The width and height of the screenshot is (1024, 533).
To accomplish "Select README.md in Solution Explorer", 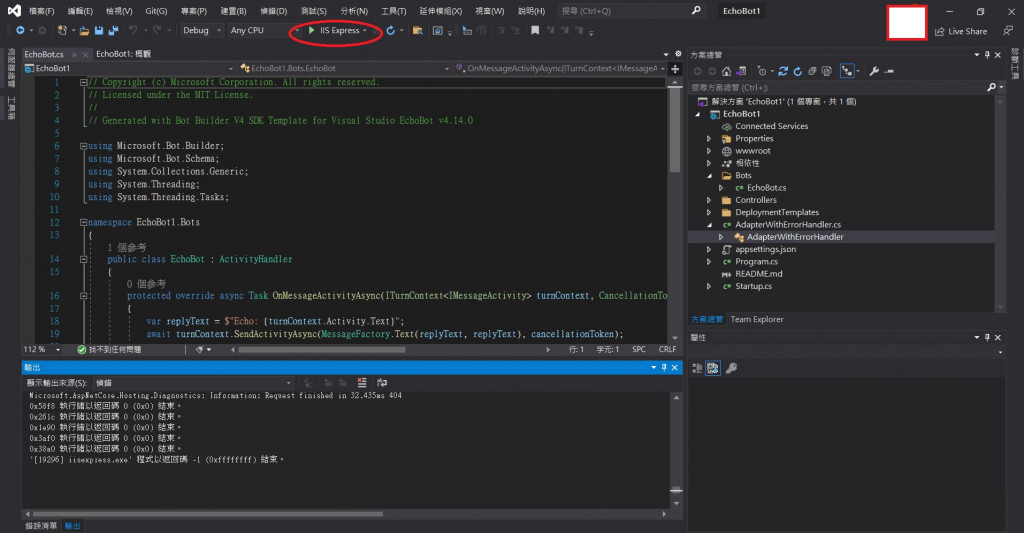I will (x=758, y=274).
